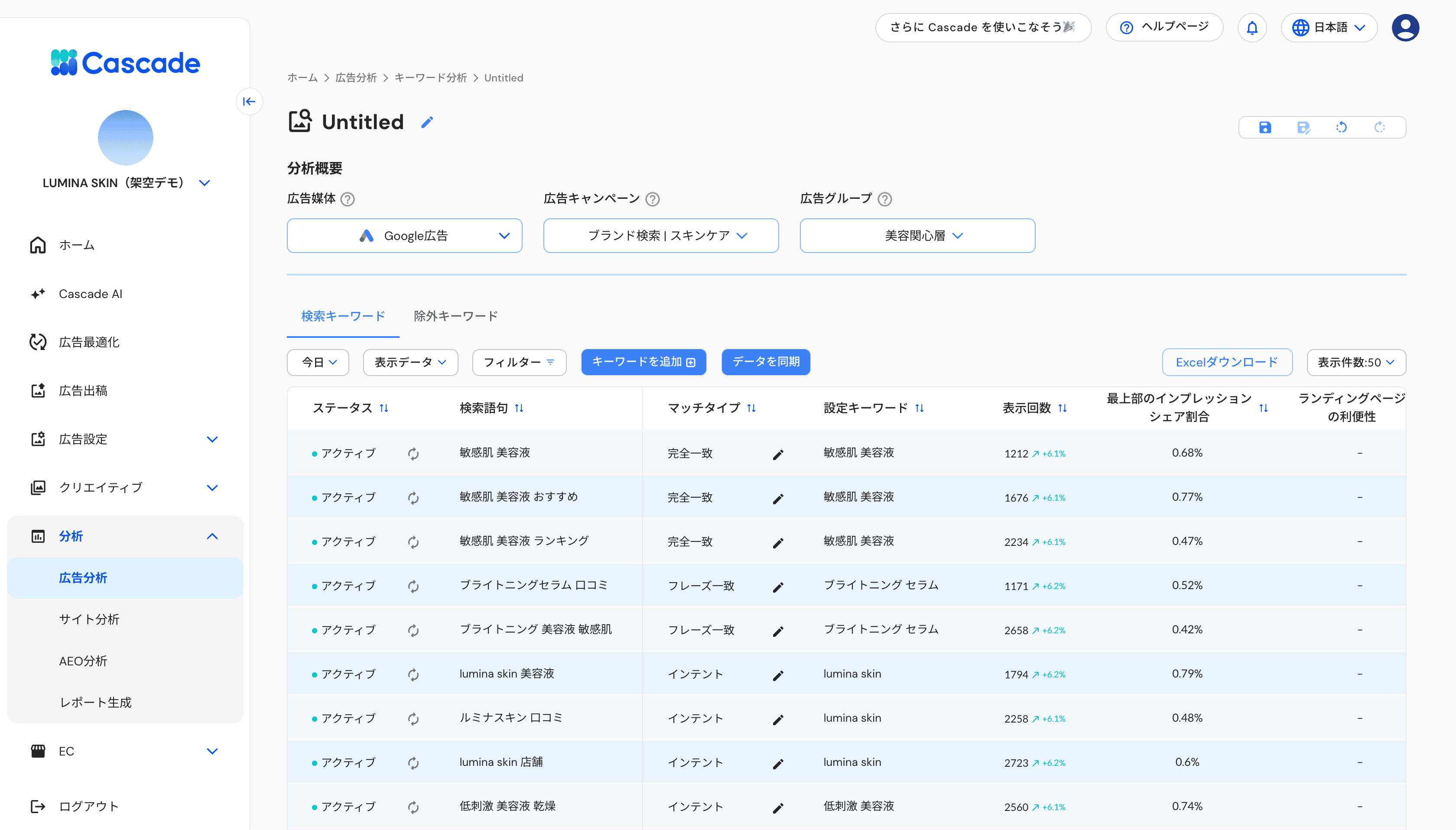The width and height of the screenshot is (1456, 830).
Task: Open the 表示データ dropdown
Action: coord(410,363)
